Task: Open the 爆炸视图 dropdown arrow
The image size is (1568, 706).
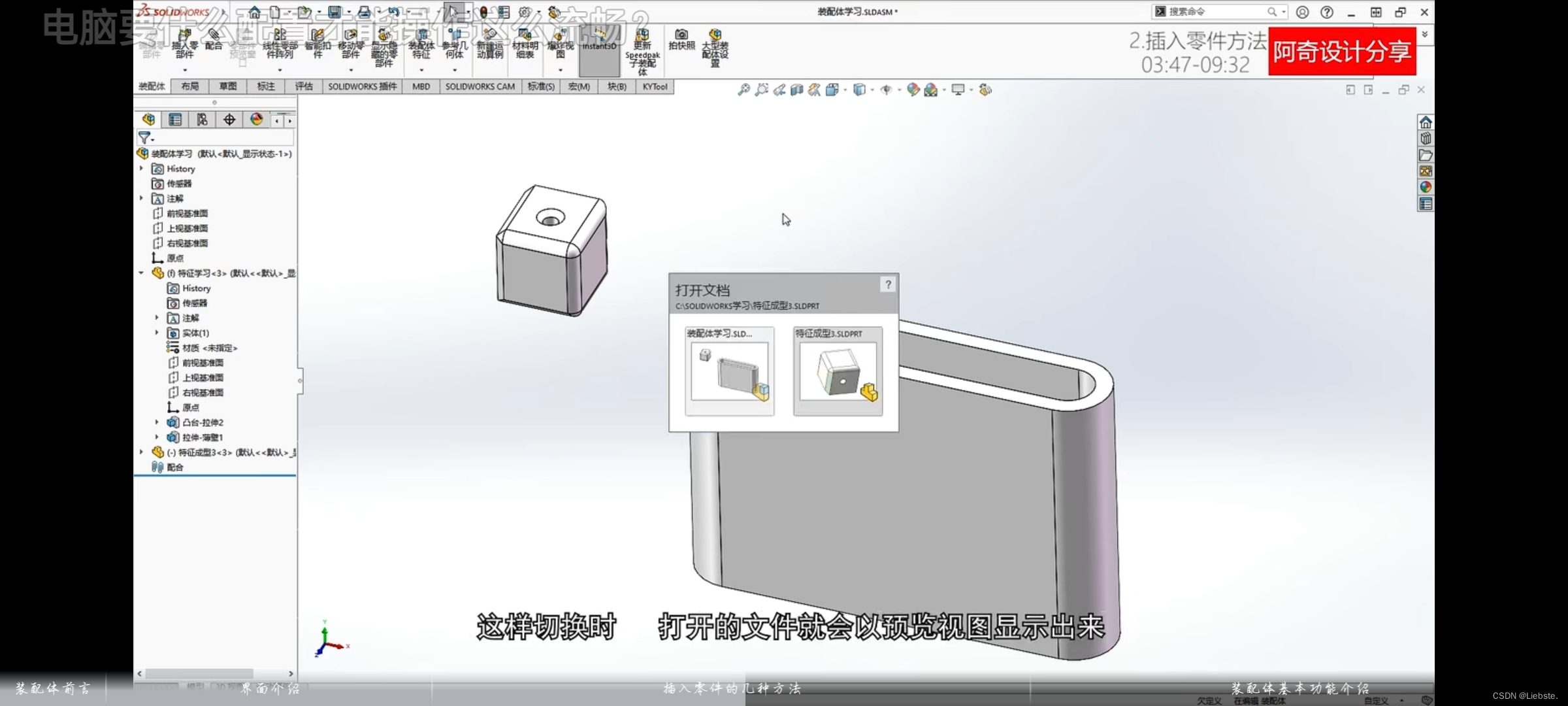Action: click(x=560, y=70)
